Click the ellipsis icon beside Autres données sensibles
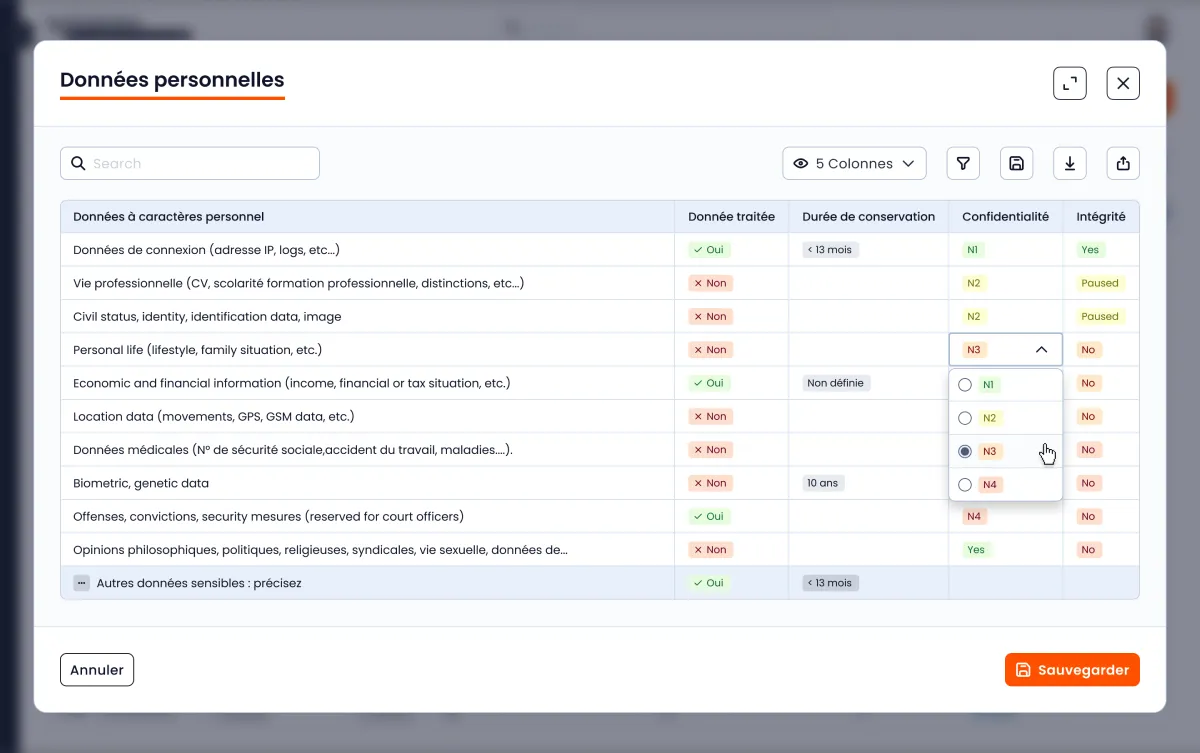This screenshot has width=1200, height=753. (x=82, y=583)
